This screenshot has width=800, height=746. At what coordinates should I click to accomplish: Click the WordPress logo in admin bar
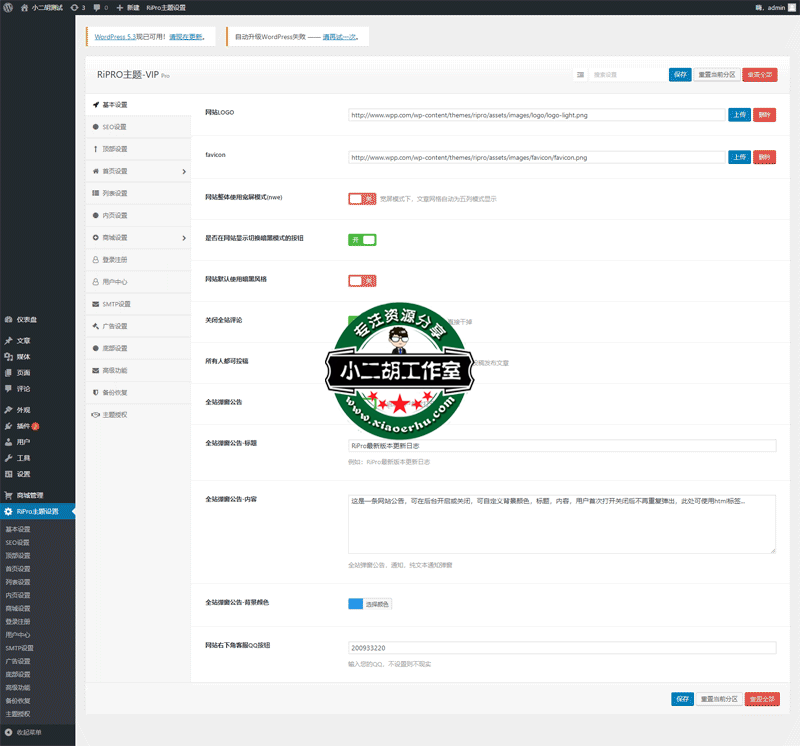pos(8,7)
